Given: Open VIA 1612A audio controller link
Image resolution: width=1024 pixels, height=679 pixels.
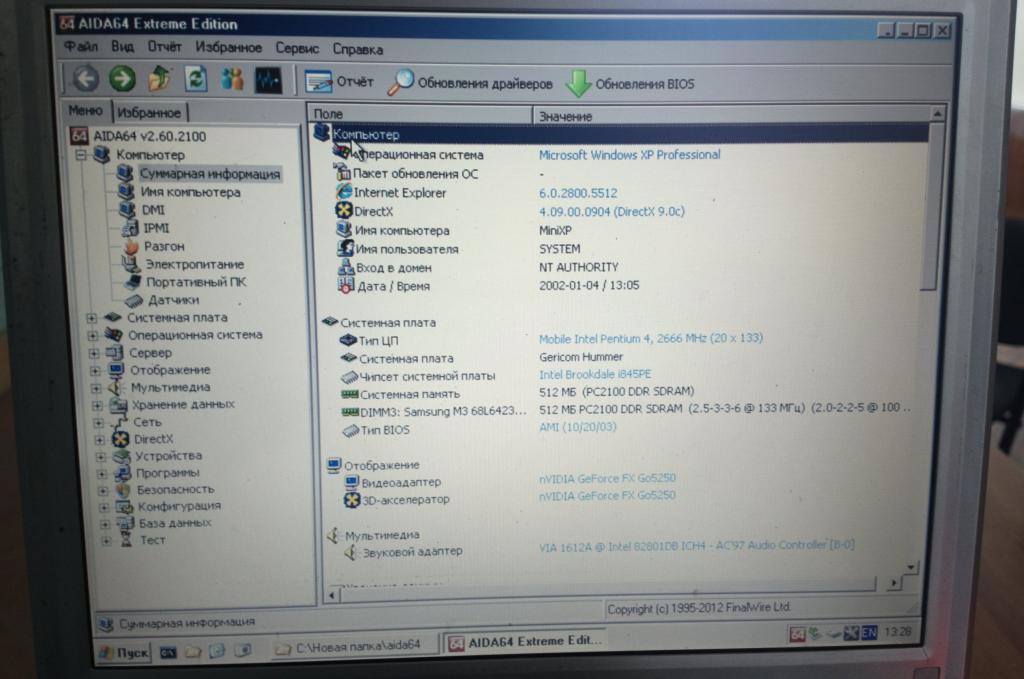Looking at the screenshot, I should tap(697, 546).
